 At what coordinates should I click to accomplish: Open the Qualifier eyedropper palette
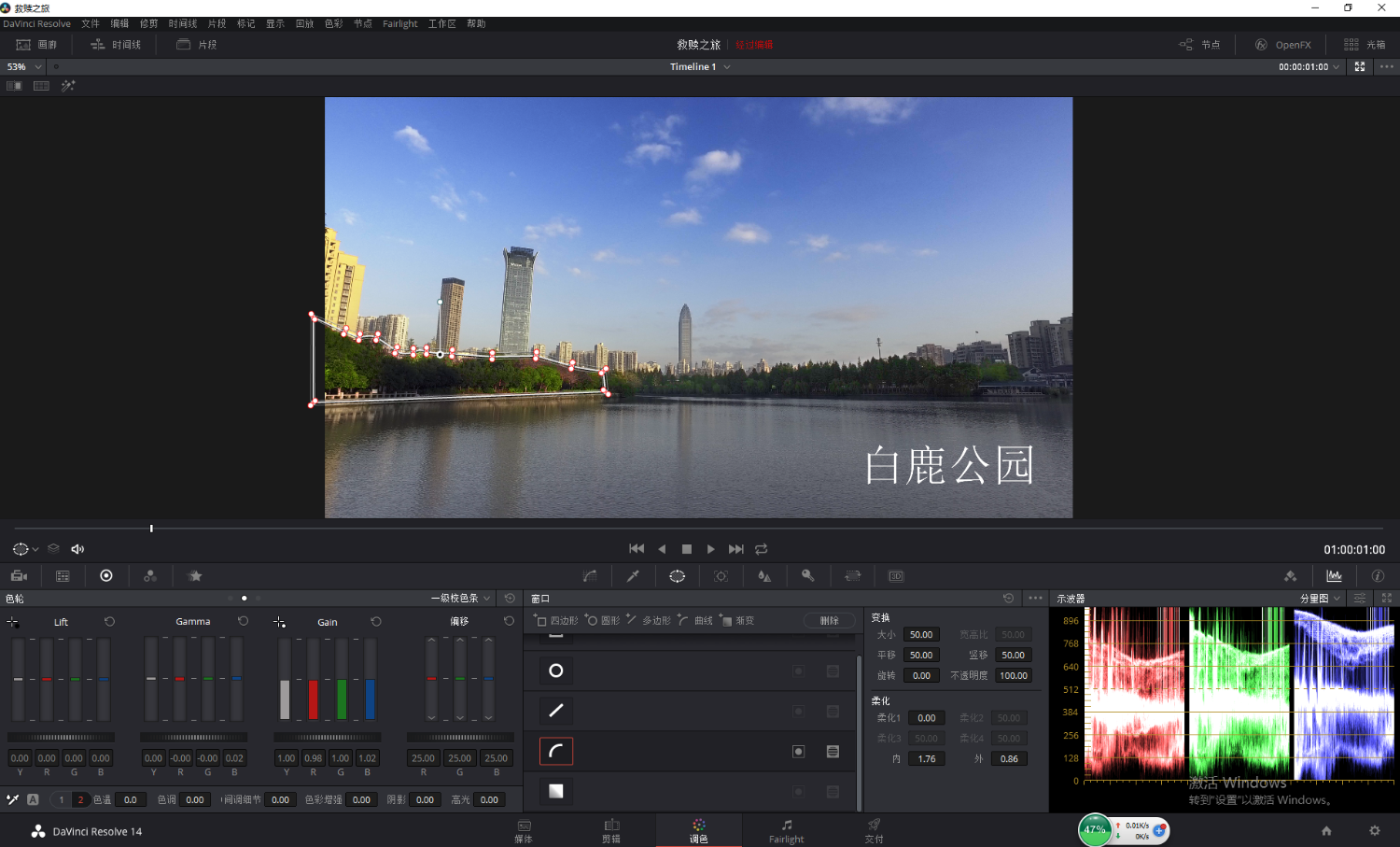(633, 576)
